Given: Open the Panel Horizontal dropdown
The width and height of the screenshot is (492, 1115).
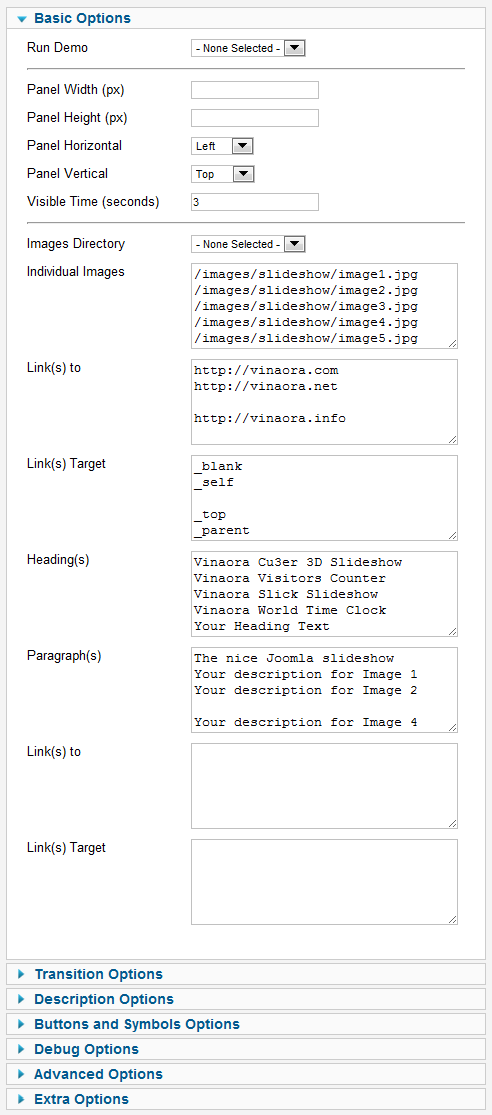Looking at the screenshot, I should [x=222, y=146].
